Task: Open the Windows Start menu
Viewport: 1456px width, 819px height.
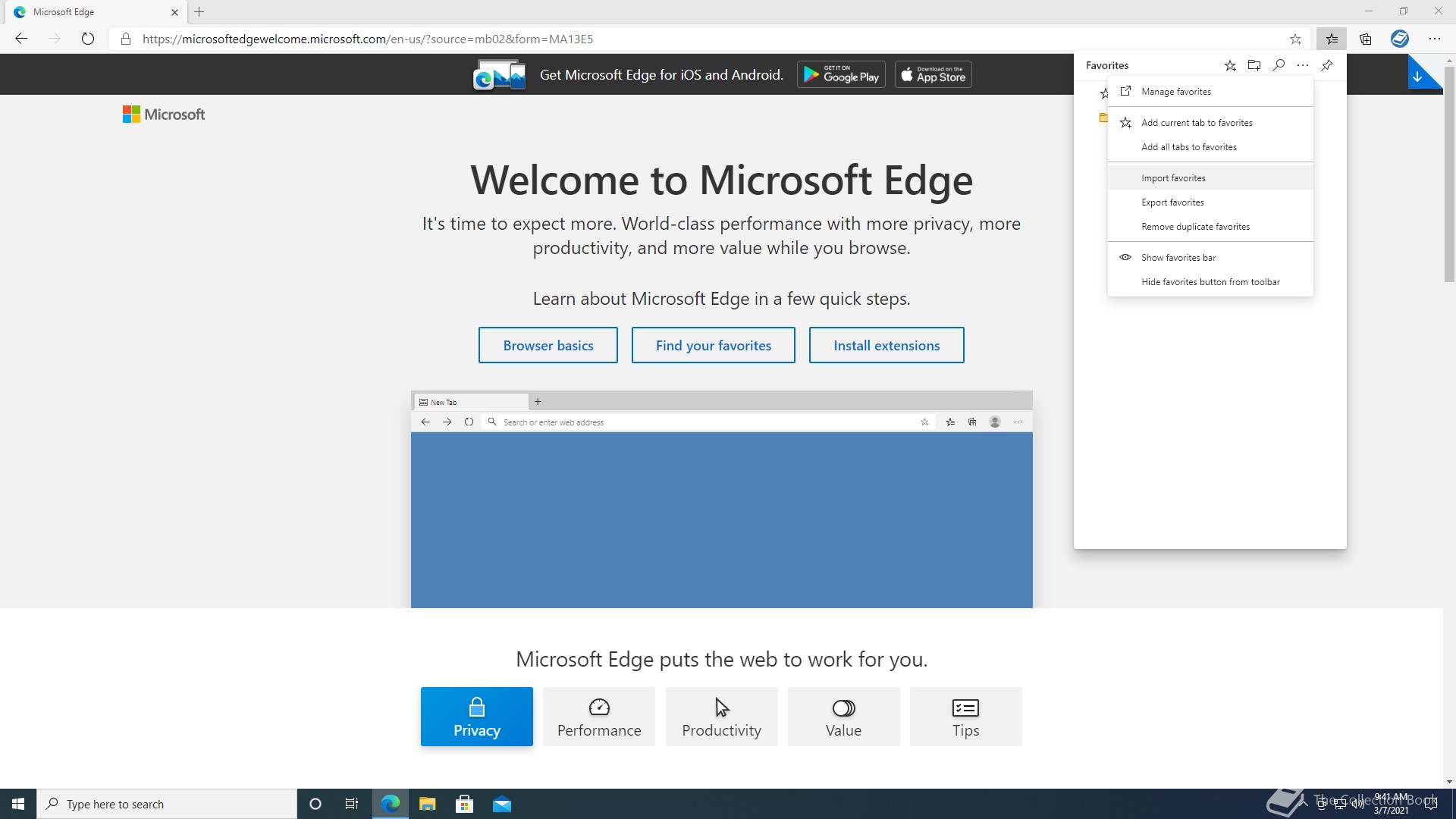Action: [x=18, y=804]
